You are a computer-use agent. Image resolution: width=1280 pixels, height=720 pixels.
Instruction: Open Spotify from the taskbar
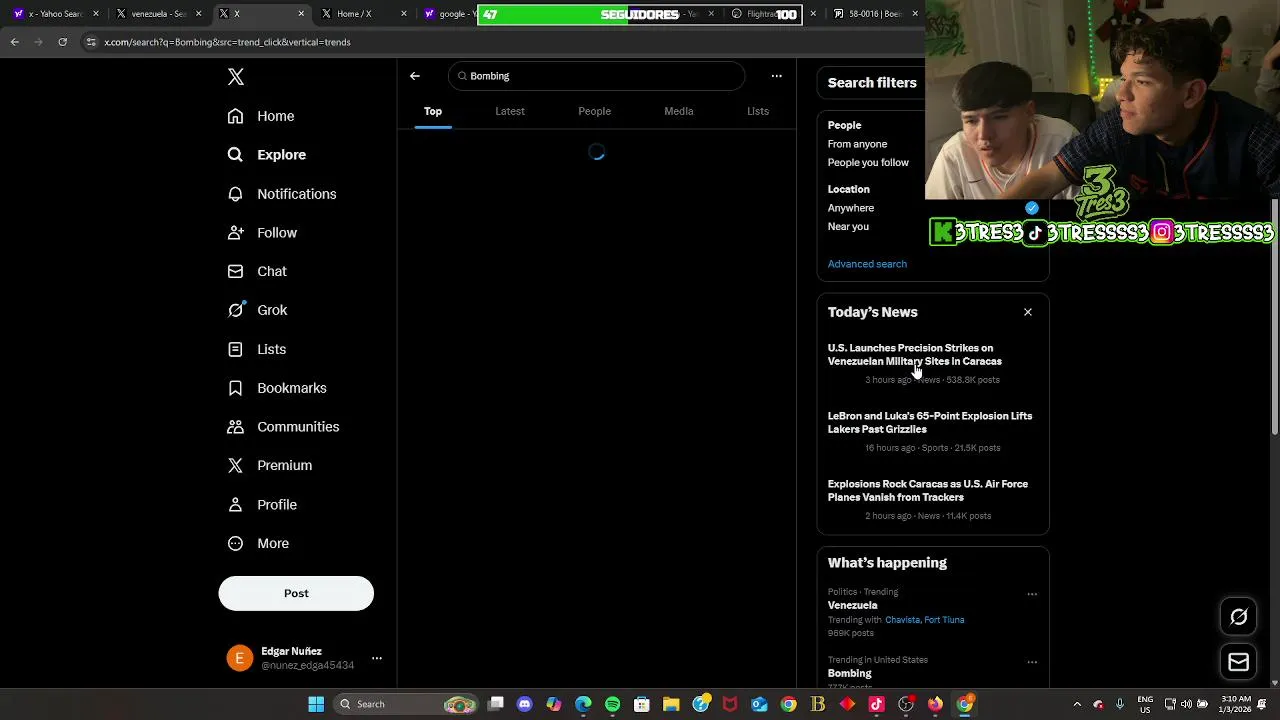(612, 704)
